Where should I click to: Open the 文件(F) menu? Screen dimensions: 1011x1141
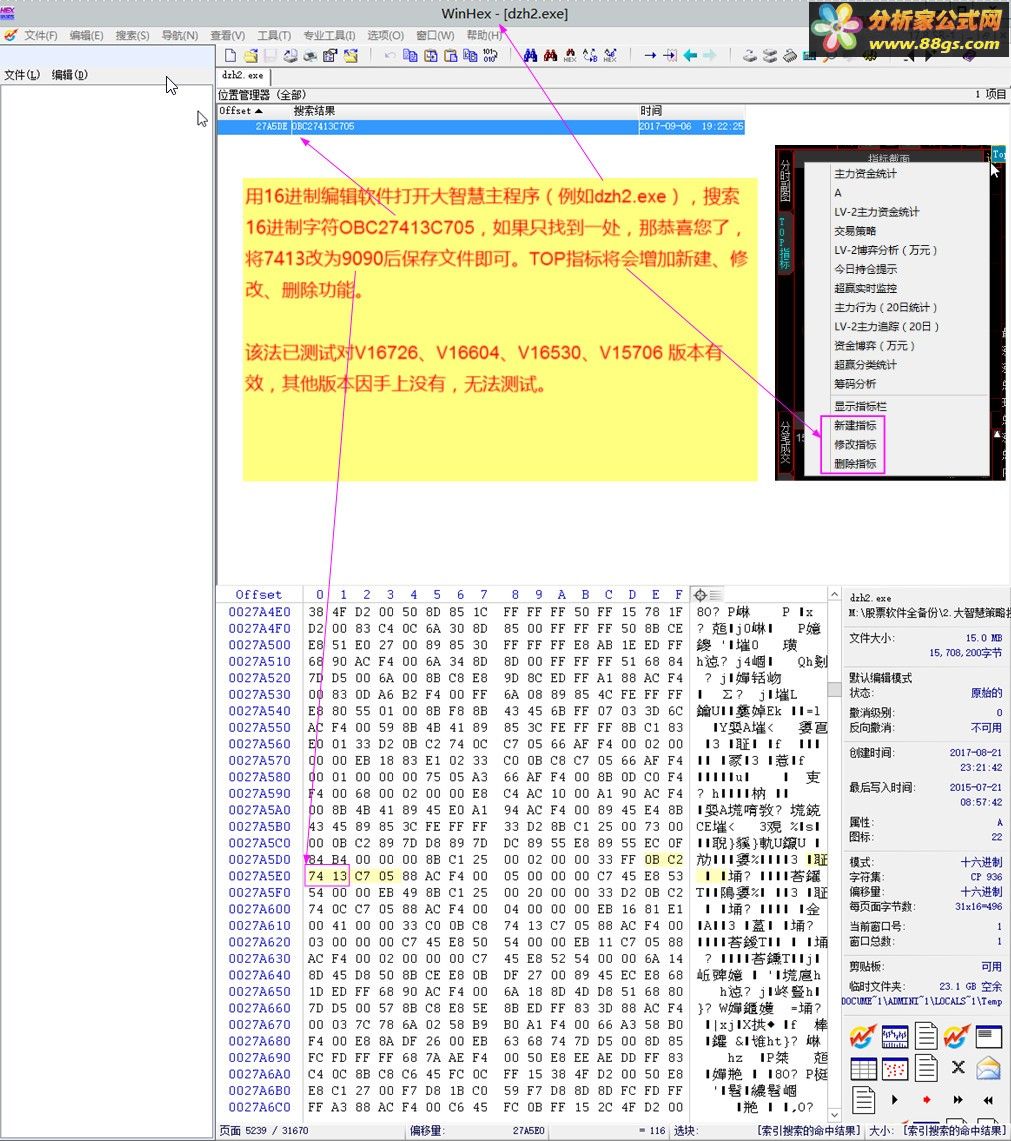41,35
